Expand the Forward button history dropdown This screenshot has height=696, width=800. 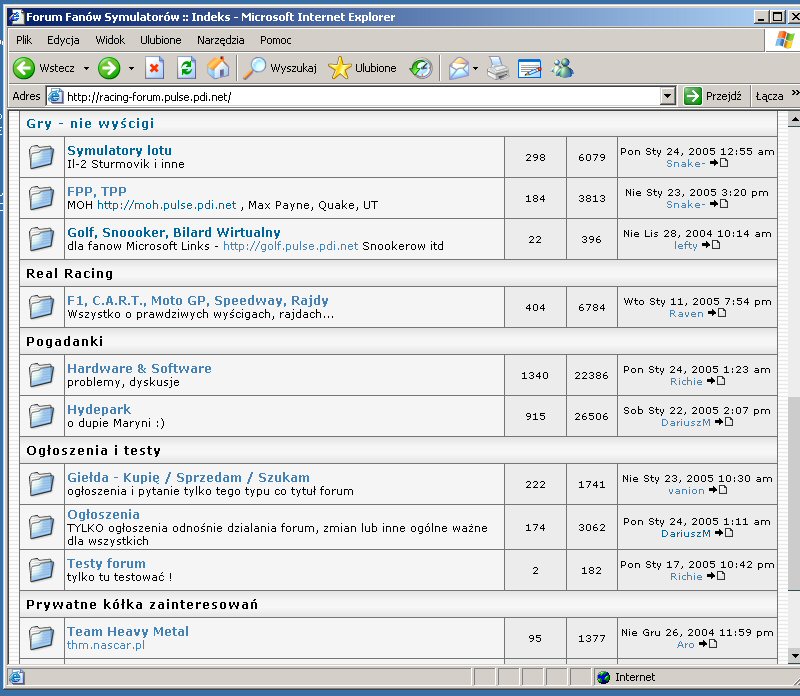[x=131, y=68]
